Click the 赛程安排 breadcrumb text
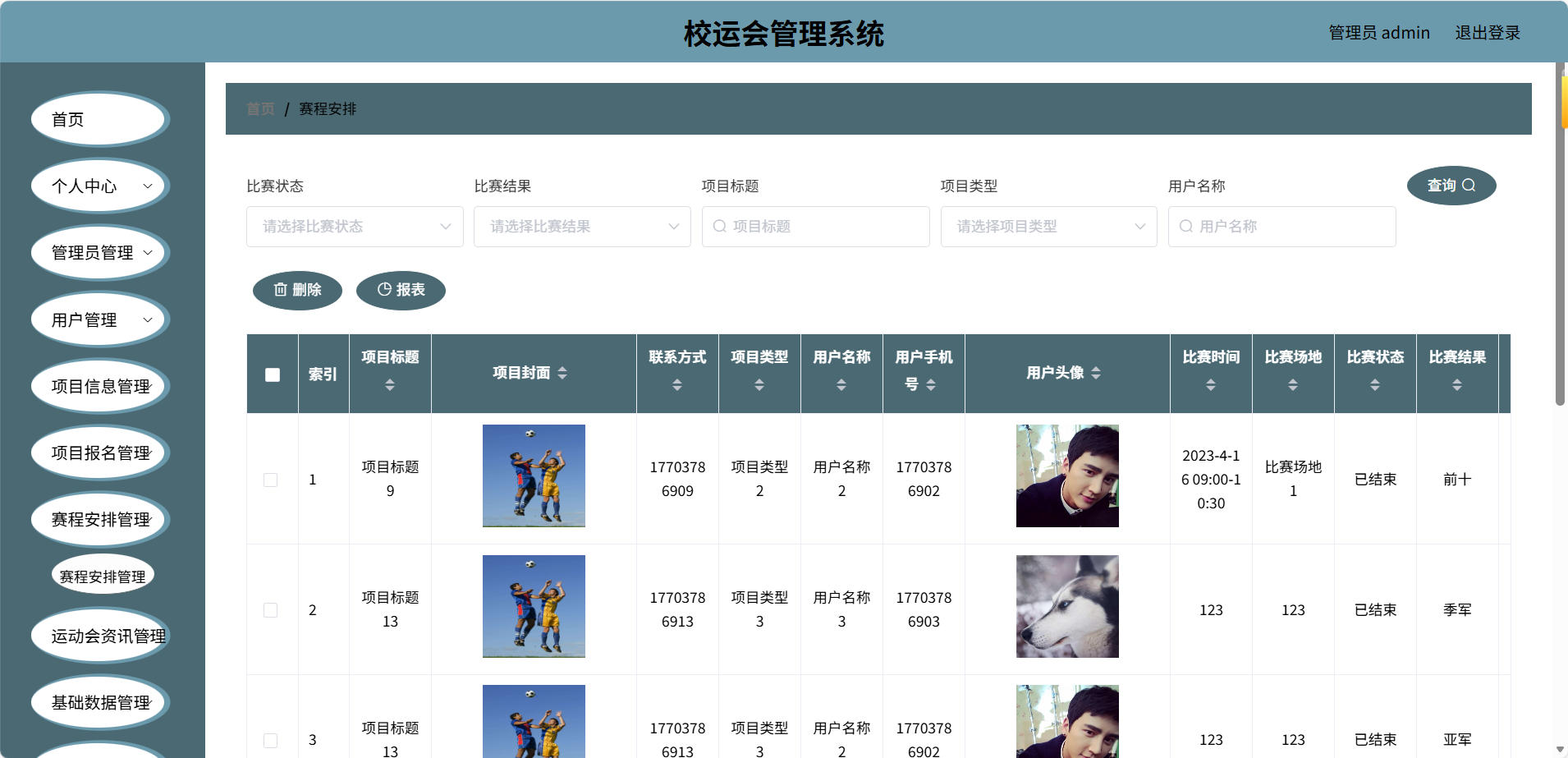The image size is (1568, 758). pyautogui.click(x=328, y=109)
